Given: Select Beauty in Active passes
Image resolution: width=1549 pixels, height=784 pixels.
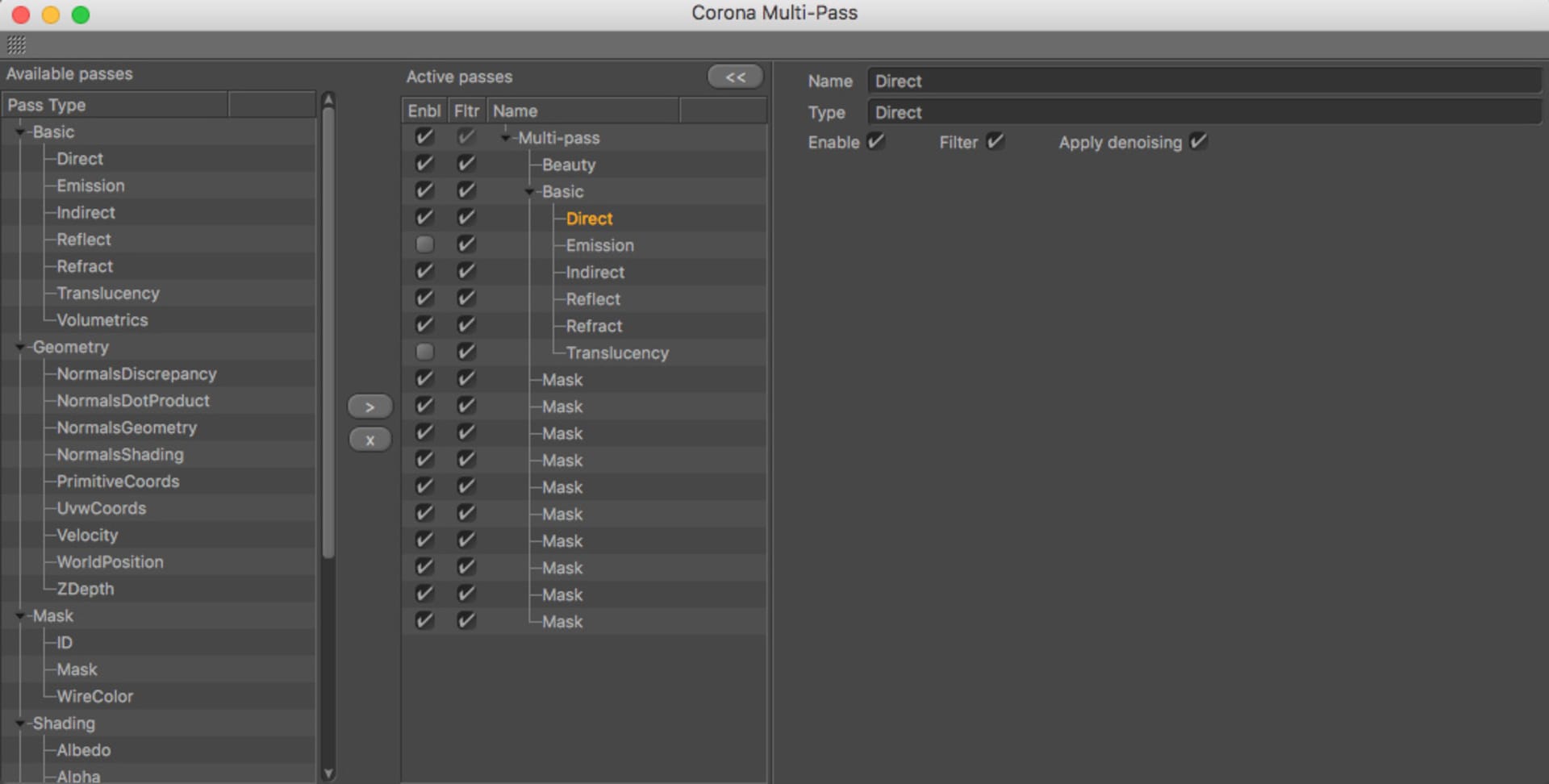Looking at the screenshot, I should [x=569, y=165].
